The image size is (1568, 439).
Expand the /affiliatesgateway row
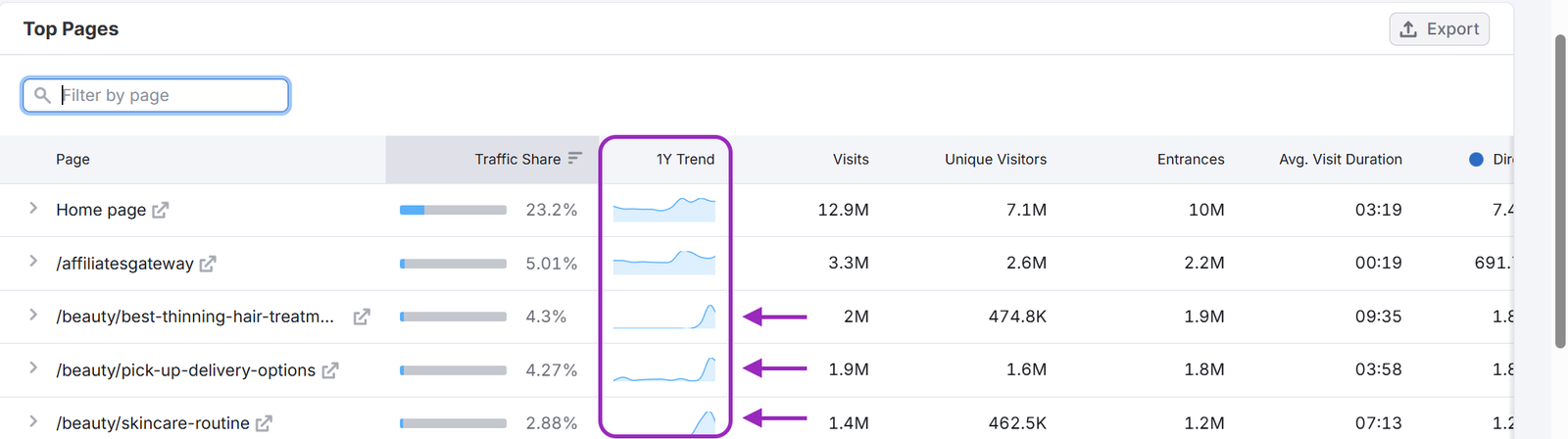coord(33,262)
